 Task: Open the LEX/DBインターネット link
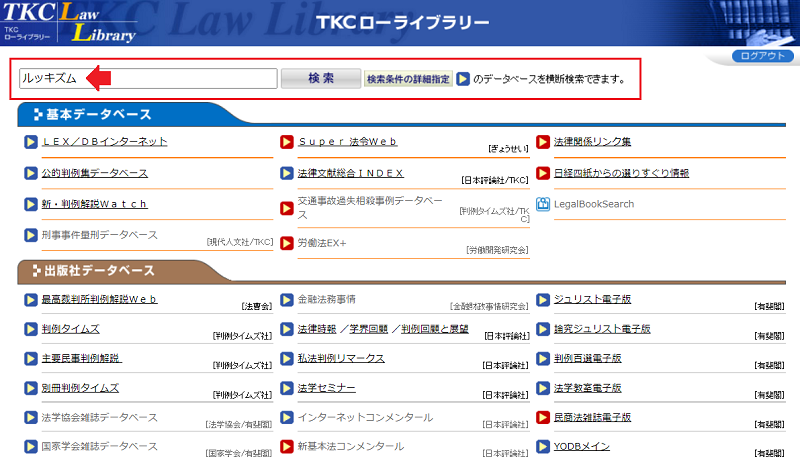(x=105, y=141)
